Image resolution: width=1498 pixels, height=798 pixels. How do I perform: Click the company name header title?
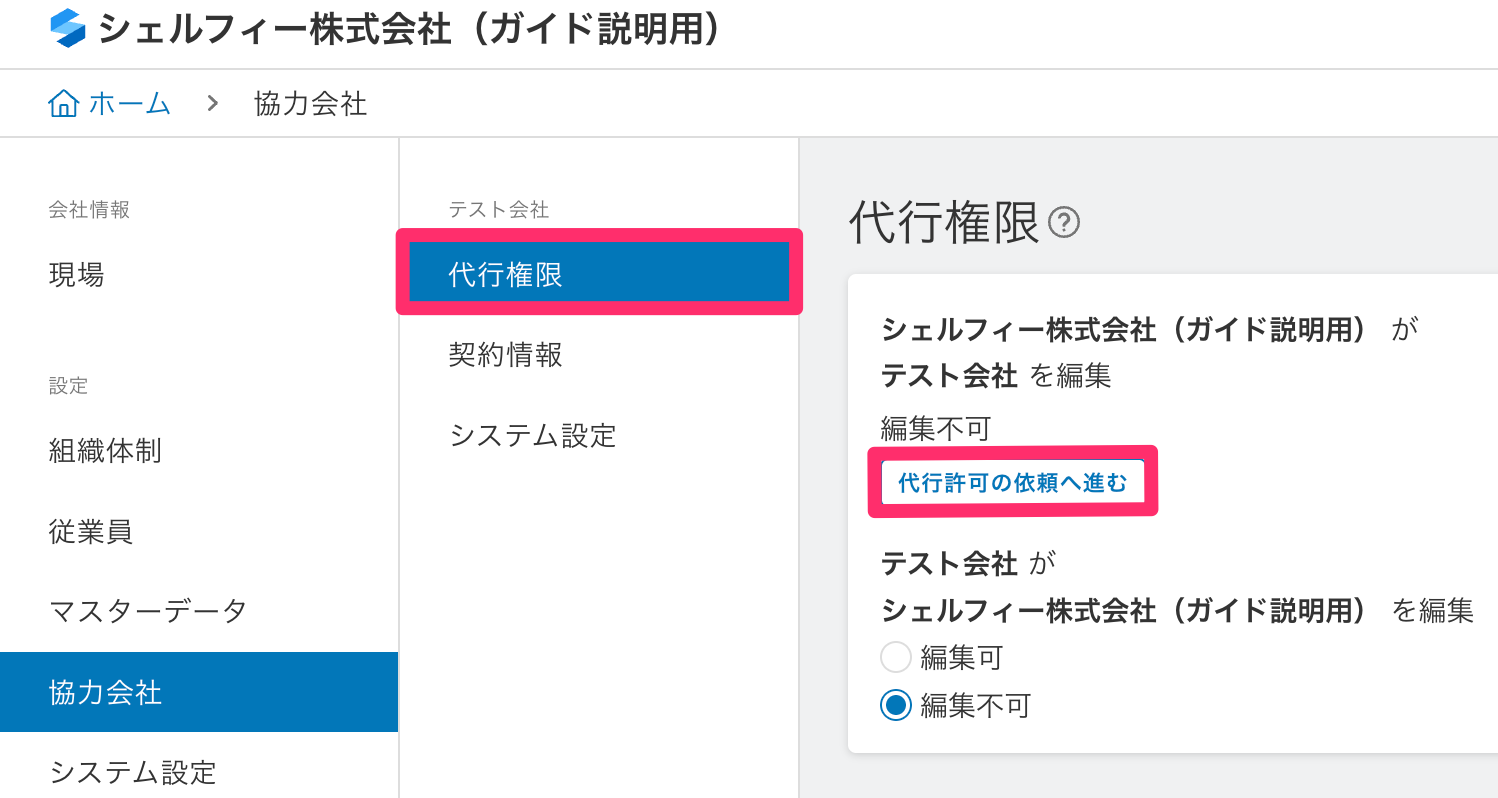pos(410,29)
